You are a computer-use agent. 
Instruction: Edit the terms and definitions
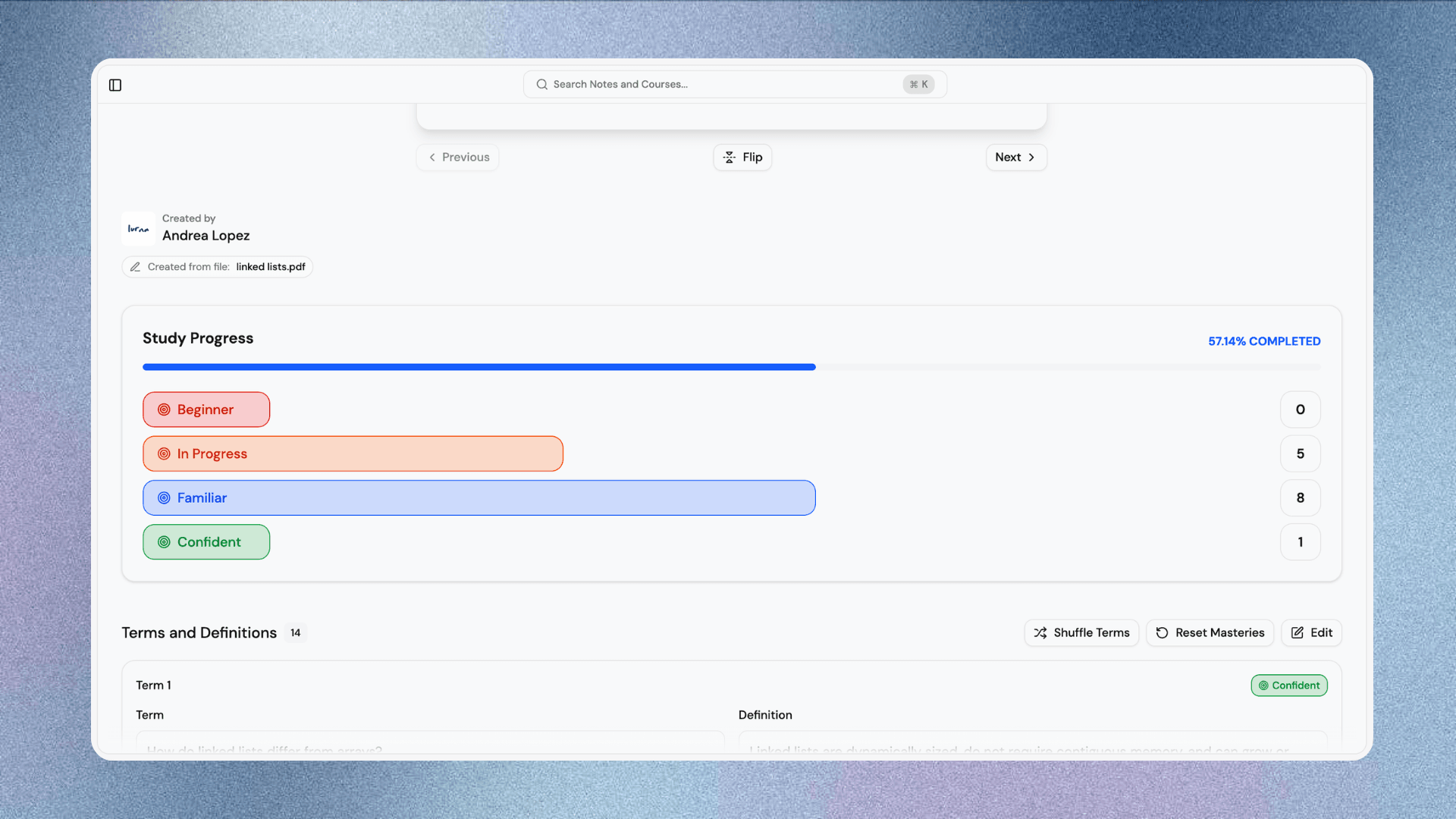pos(1311,632)
